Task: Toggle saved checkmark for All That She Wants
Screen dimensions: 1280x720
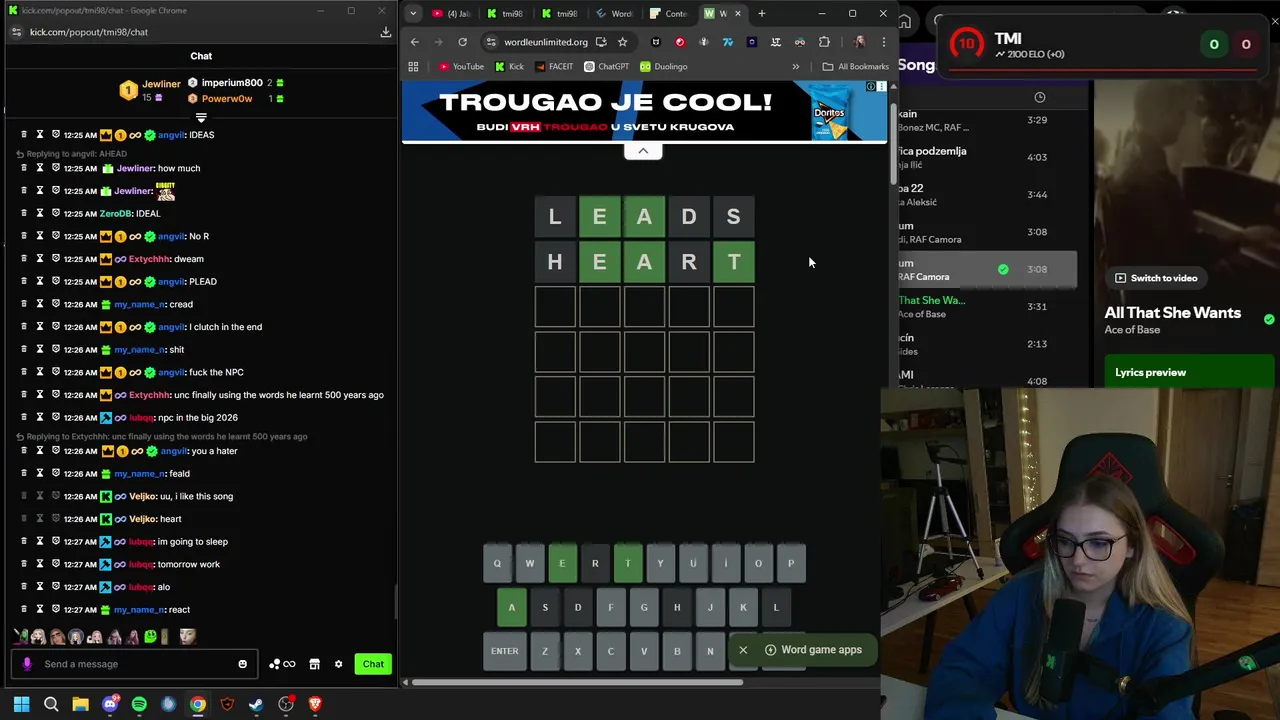Action: [1269, 319]
